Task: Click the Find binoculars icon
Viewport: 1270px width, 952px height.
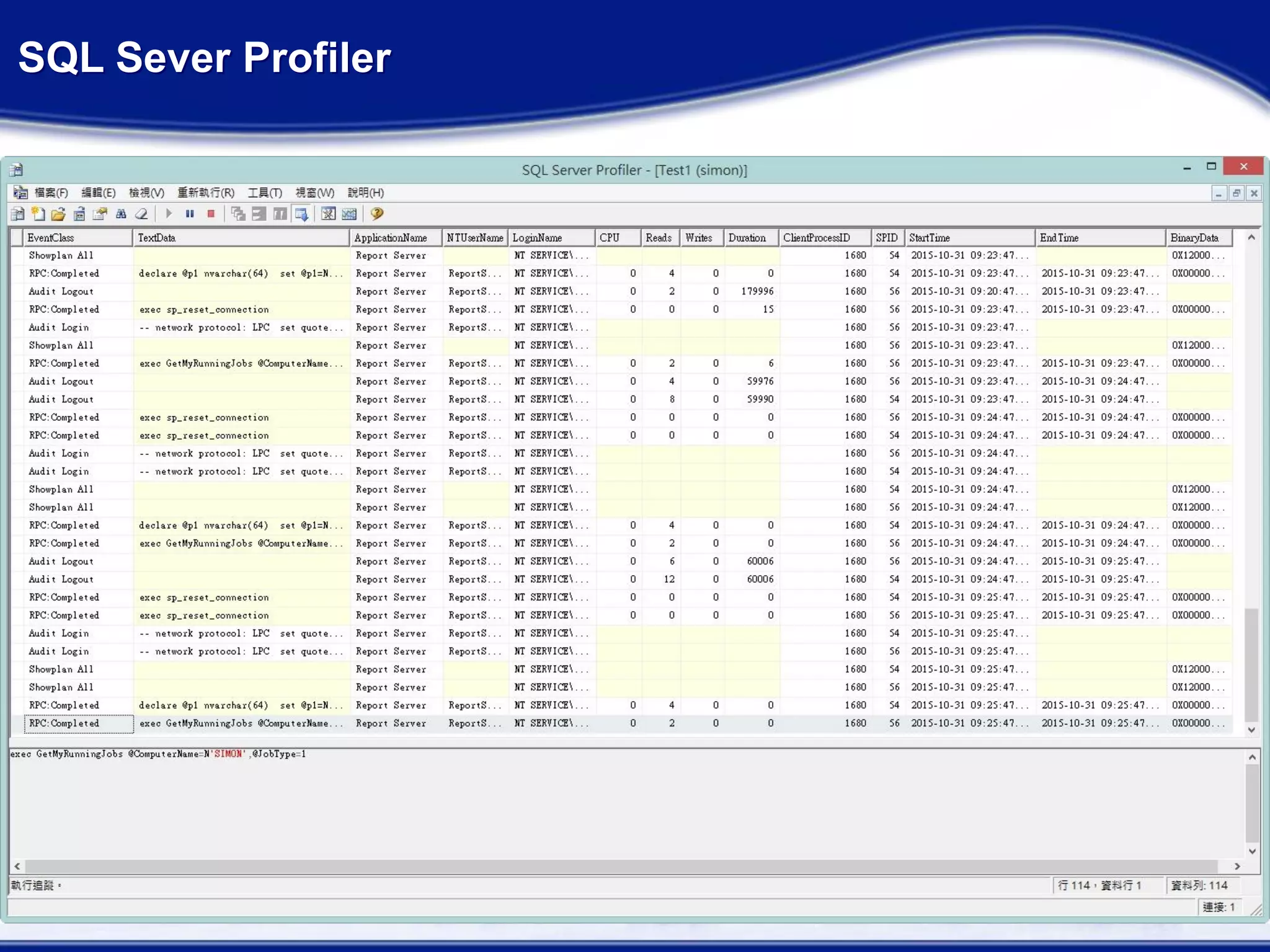Action: [x=121, y=214]
